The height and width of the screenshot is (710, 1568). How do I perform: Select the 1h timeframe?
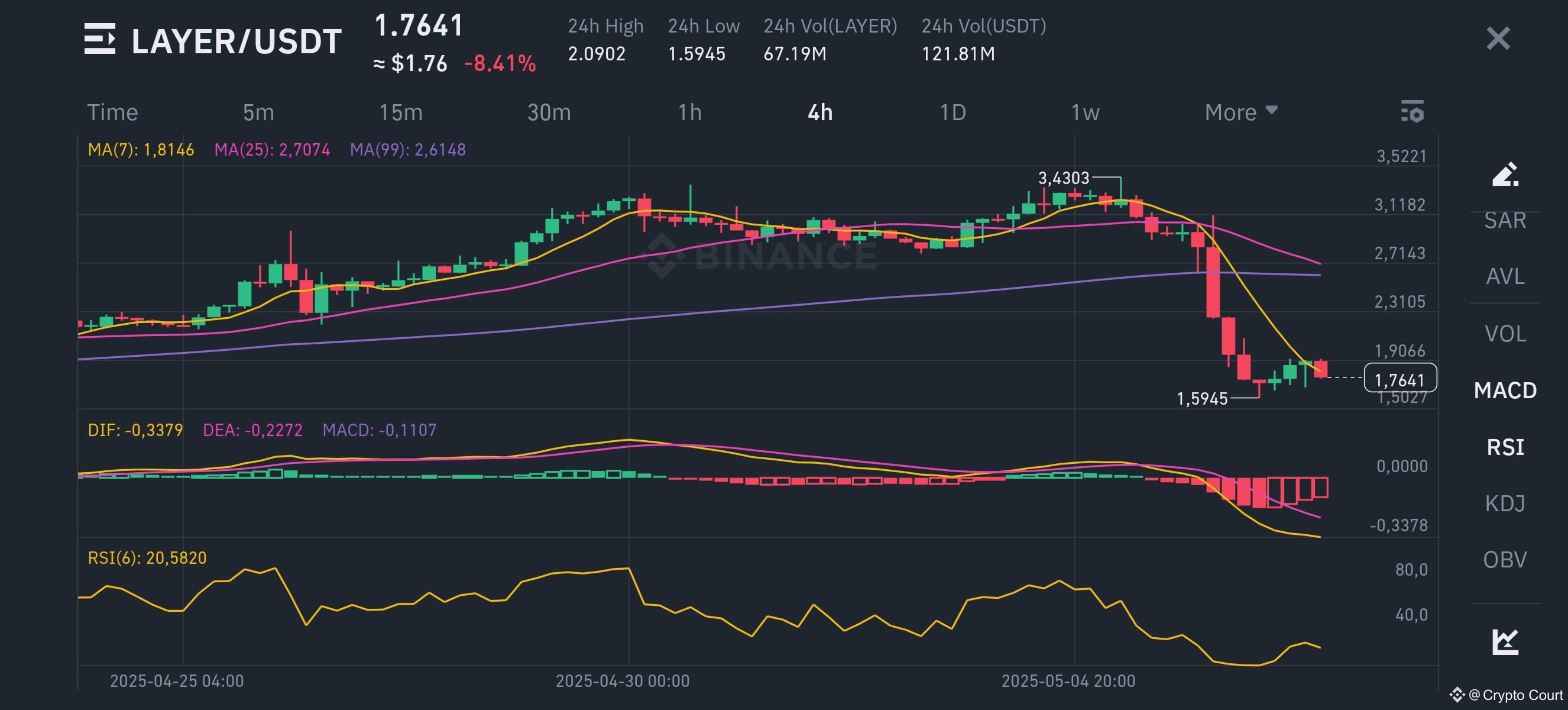point(689,112)
